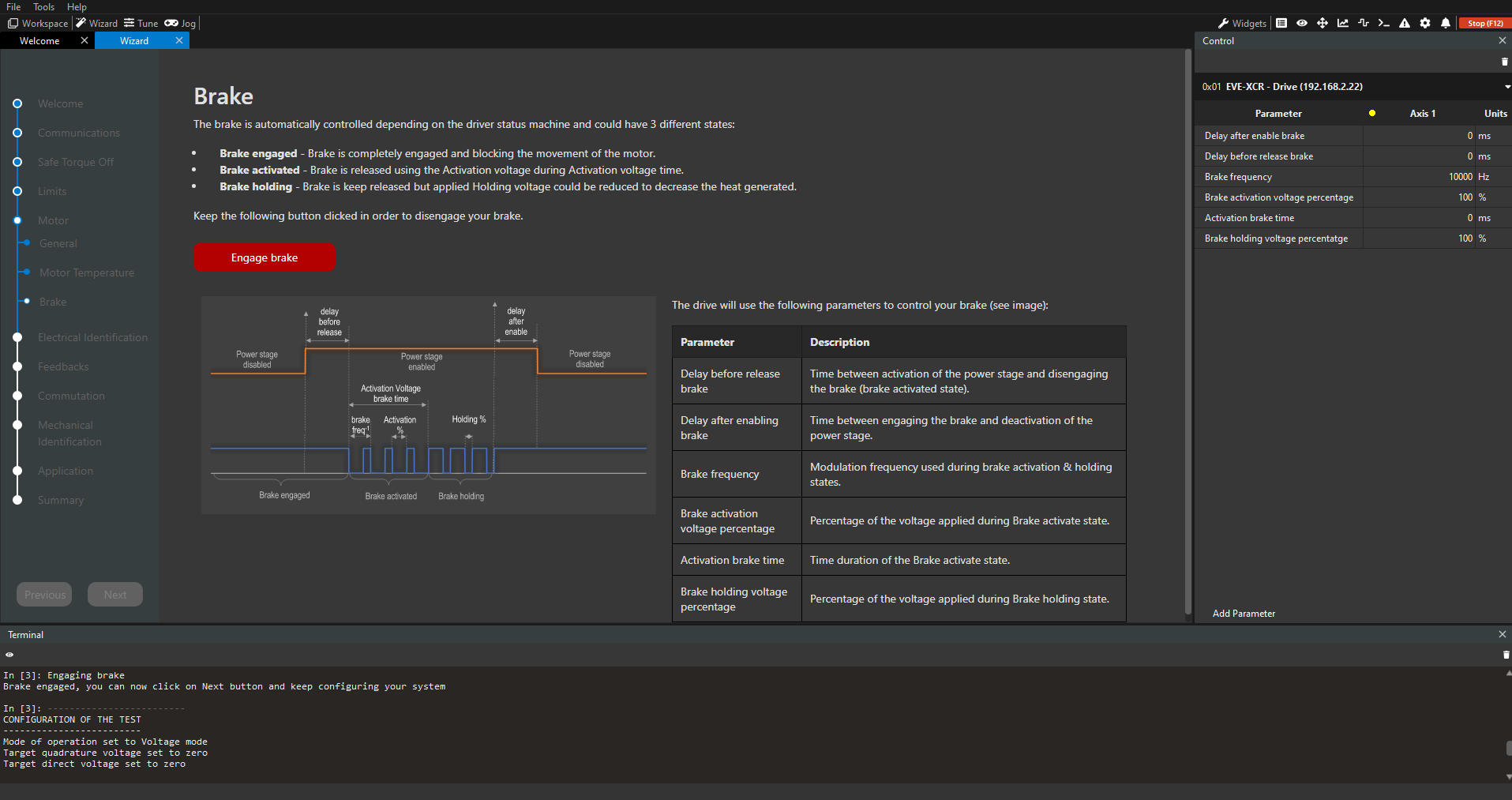Open settings gear icon in toolbar
The image size is (1512, 800).
click(1425, 23)
